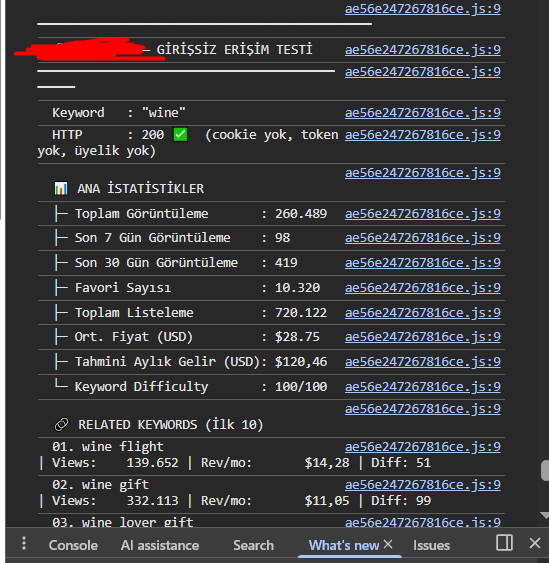Click the bar chart emoji before ANA İSTATİSTİKLER
The height and width of the screenshot is (563, 549).
click(61, 189)
